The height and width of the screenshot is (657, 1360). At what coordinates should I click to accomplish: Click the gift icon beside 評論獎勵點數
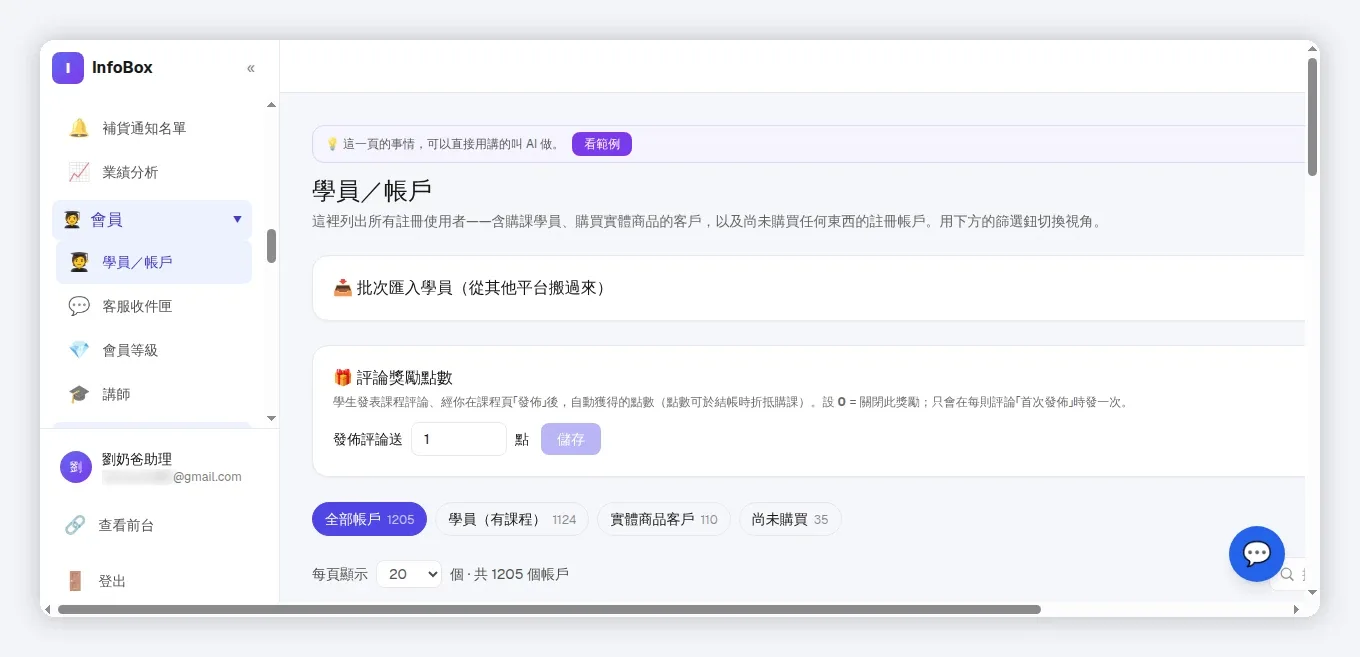click(x=342, y=377)
